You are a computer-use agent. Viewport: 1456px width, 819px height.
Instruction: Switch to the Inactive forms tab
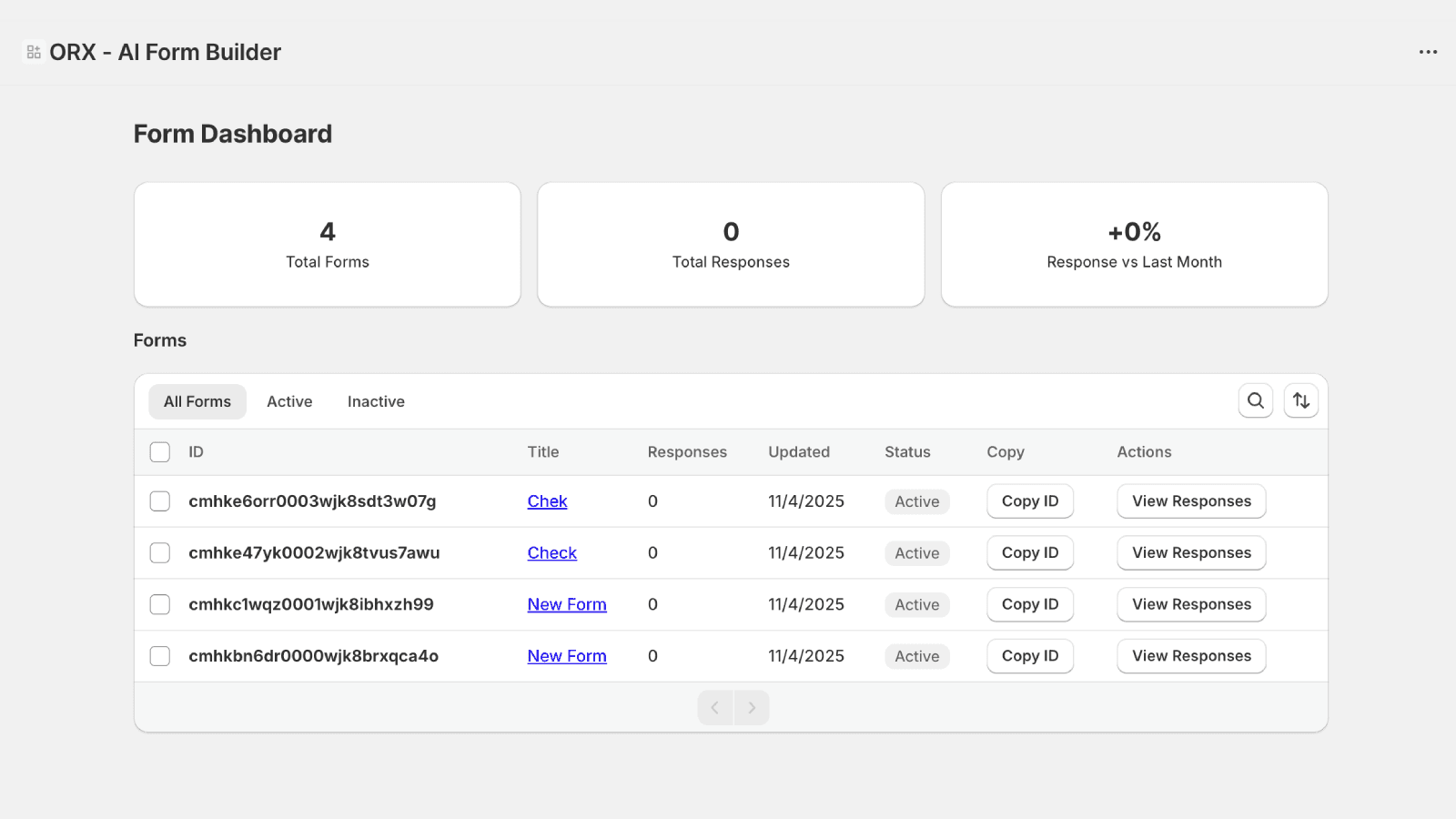tap(375, 401)
